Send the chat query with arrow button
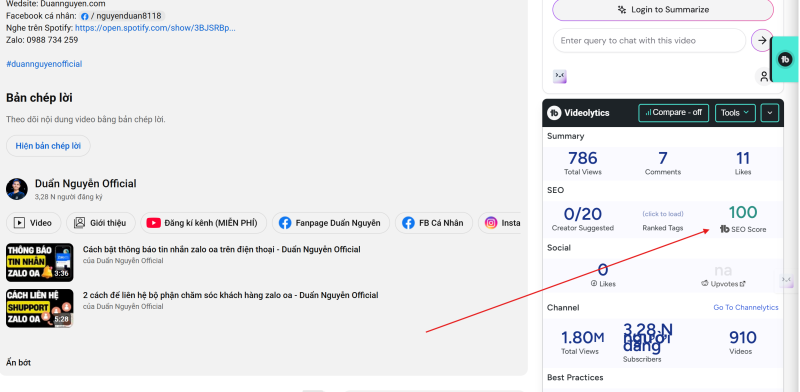The height and width of the screenshot is (392, 800). click(762, 40)
